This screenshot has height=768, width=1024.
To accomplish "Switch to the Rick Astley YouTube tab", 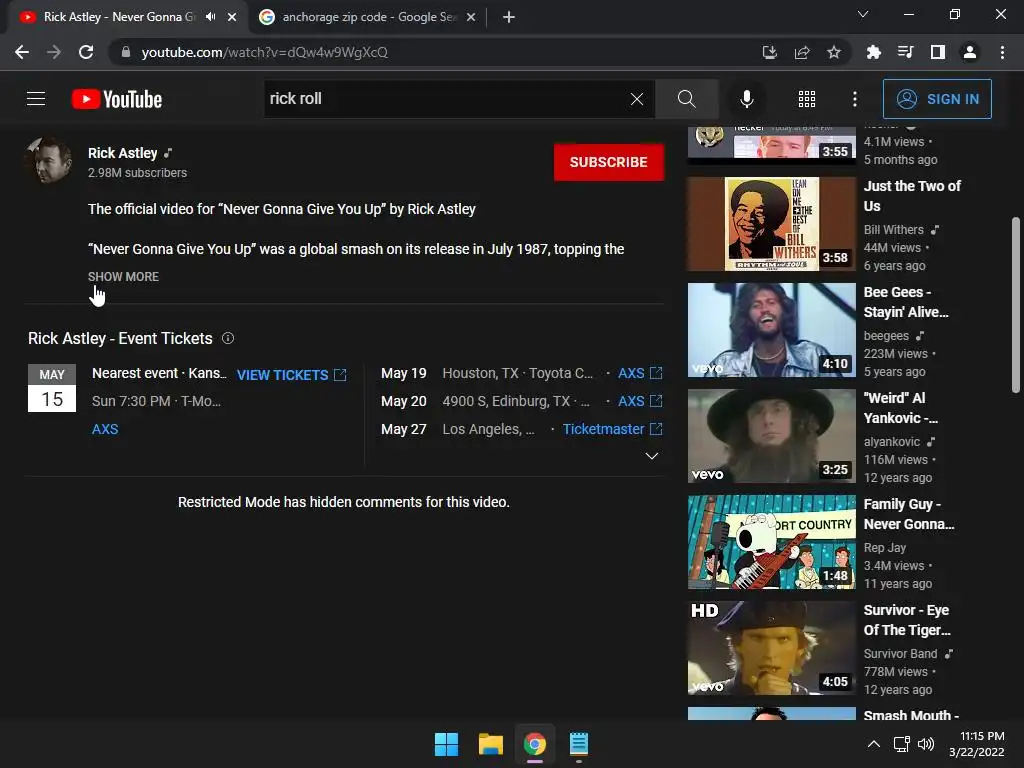I will tap(118, 17).
